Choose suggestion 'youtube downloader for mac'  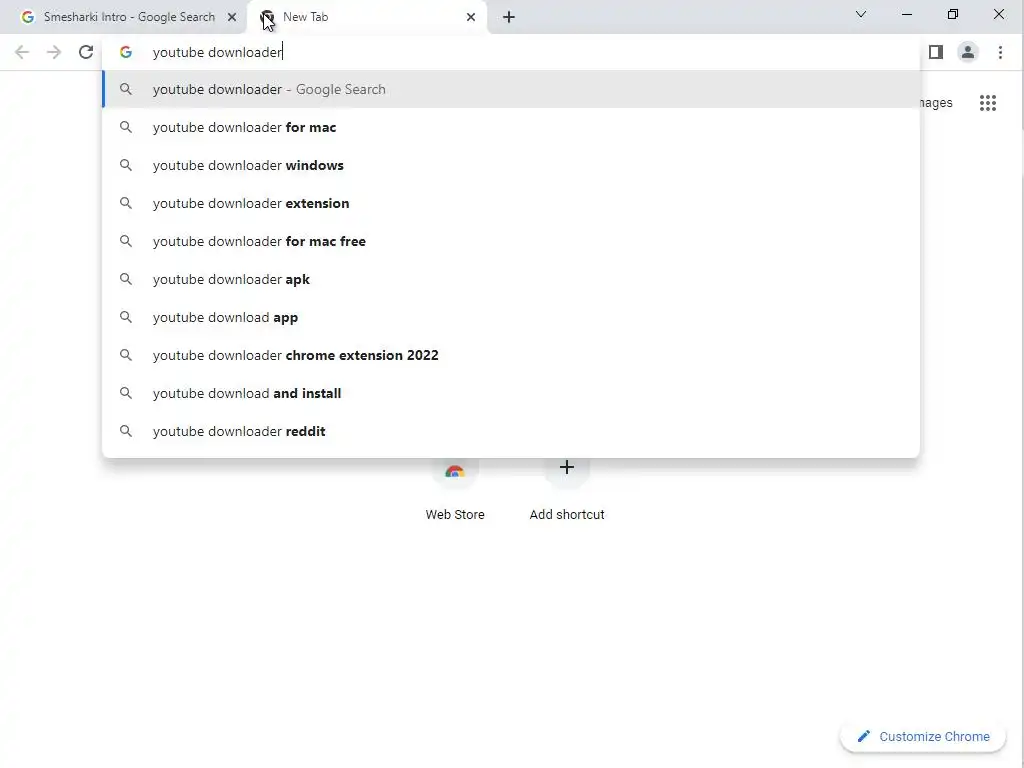pyautogui.click(x=511, y=127)
